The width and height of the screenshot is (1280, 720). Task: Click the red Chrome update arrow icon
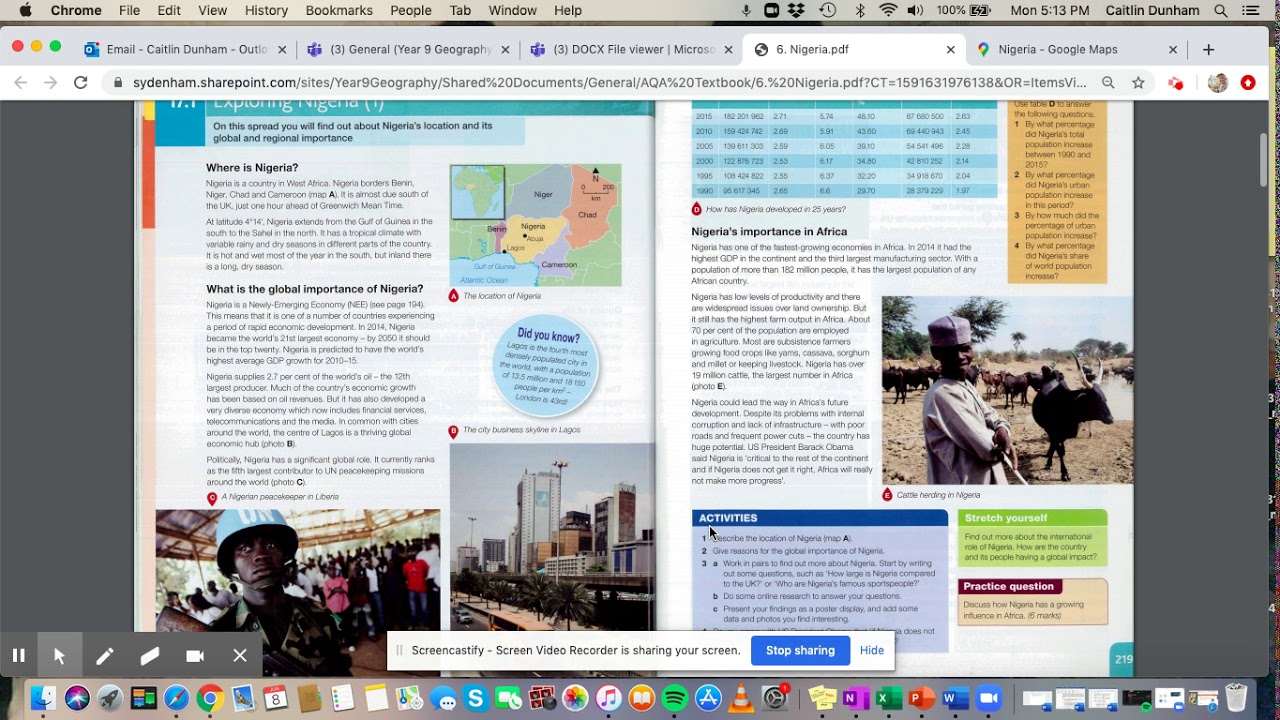click(1248, 83)
